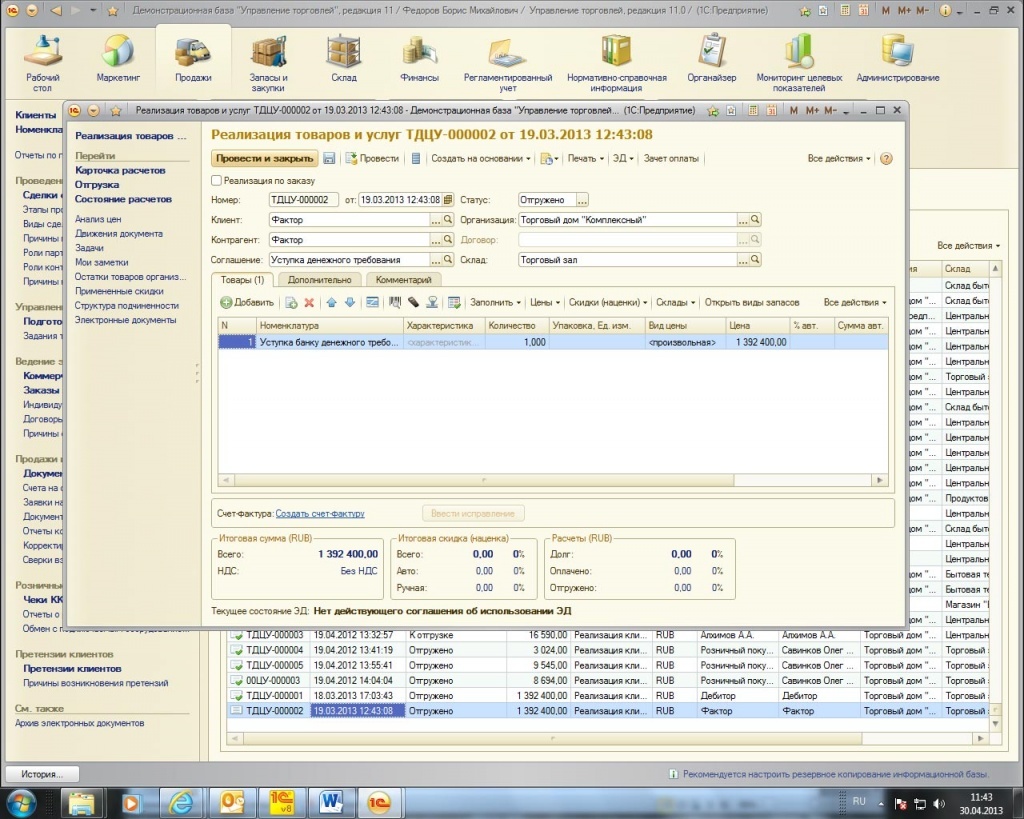Viewport: 1024px width, 819px height.
Task: Click the Контрагент input field
Action: click(348, 240)
